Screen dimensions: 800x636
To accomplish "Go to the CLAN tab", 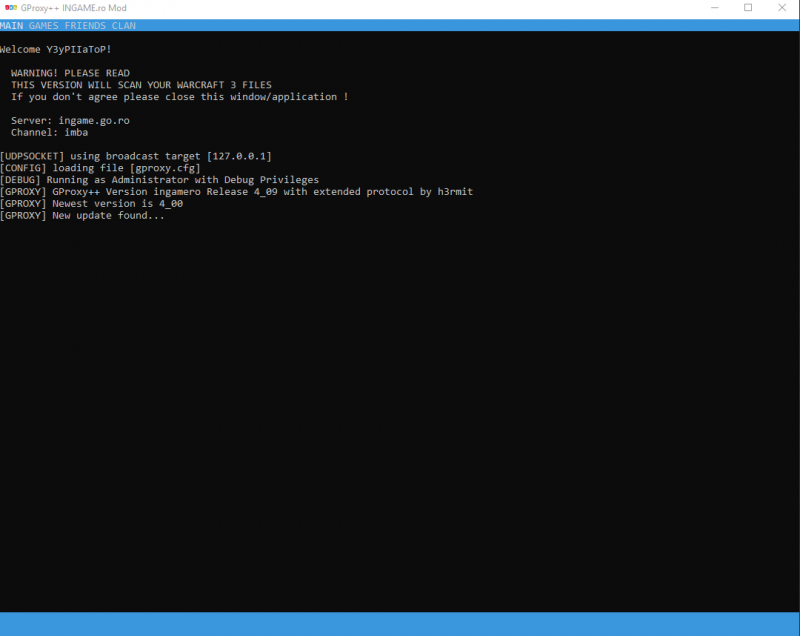I will [124, 25].
